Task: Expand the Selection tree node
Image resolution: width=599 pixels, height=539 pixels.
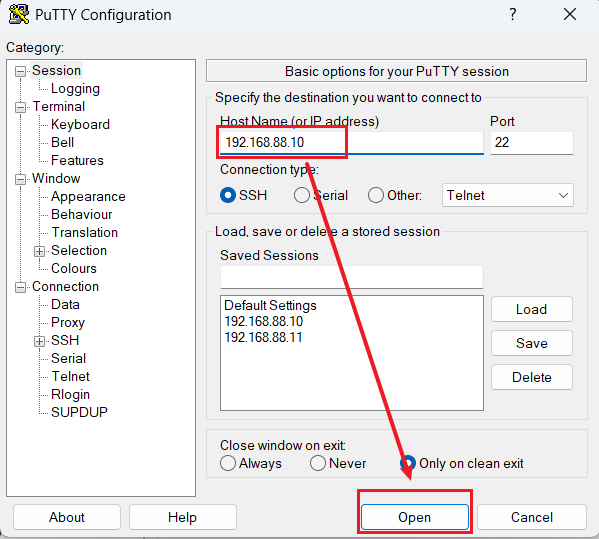Action: [39, 251]
